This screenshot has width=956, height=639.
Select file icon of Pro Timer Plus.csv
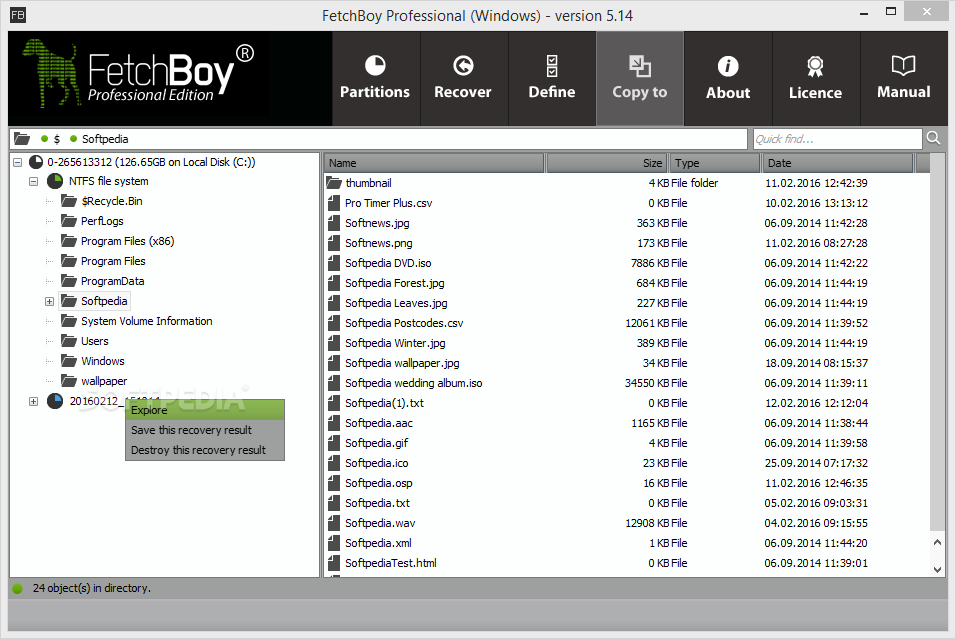334,203
